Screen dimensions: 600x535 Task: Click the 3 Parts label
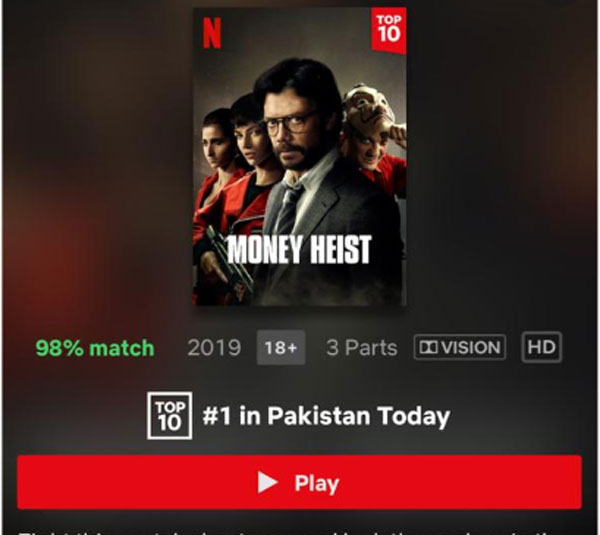(362, 348)
